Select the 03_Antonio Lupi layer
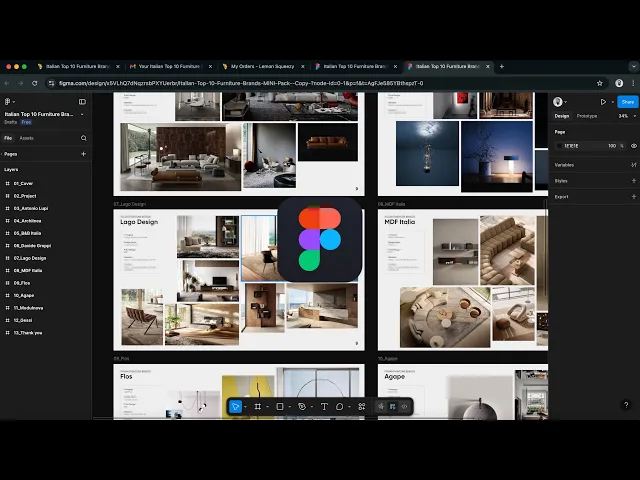This screenshot has width=640, height=480. pos(31,209)
